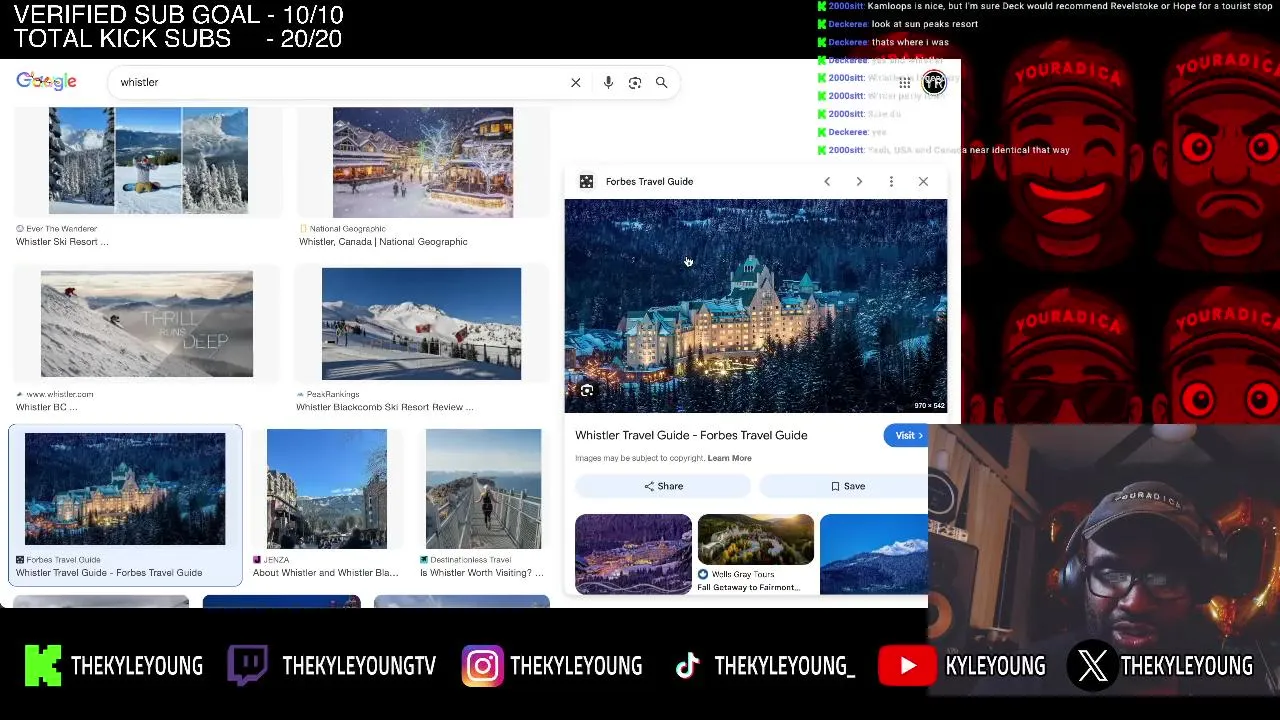
Task: Click chat message 'look at sun peaks resort'
Action: (x=925, y=24)
